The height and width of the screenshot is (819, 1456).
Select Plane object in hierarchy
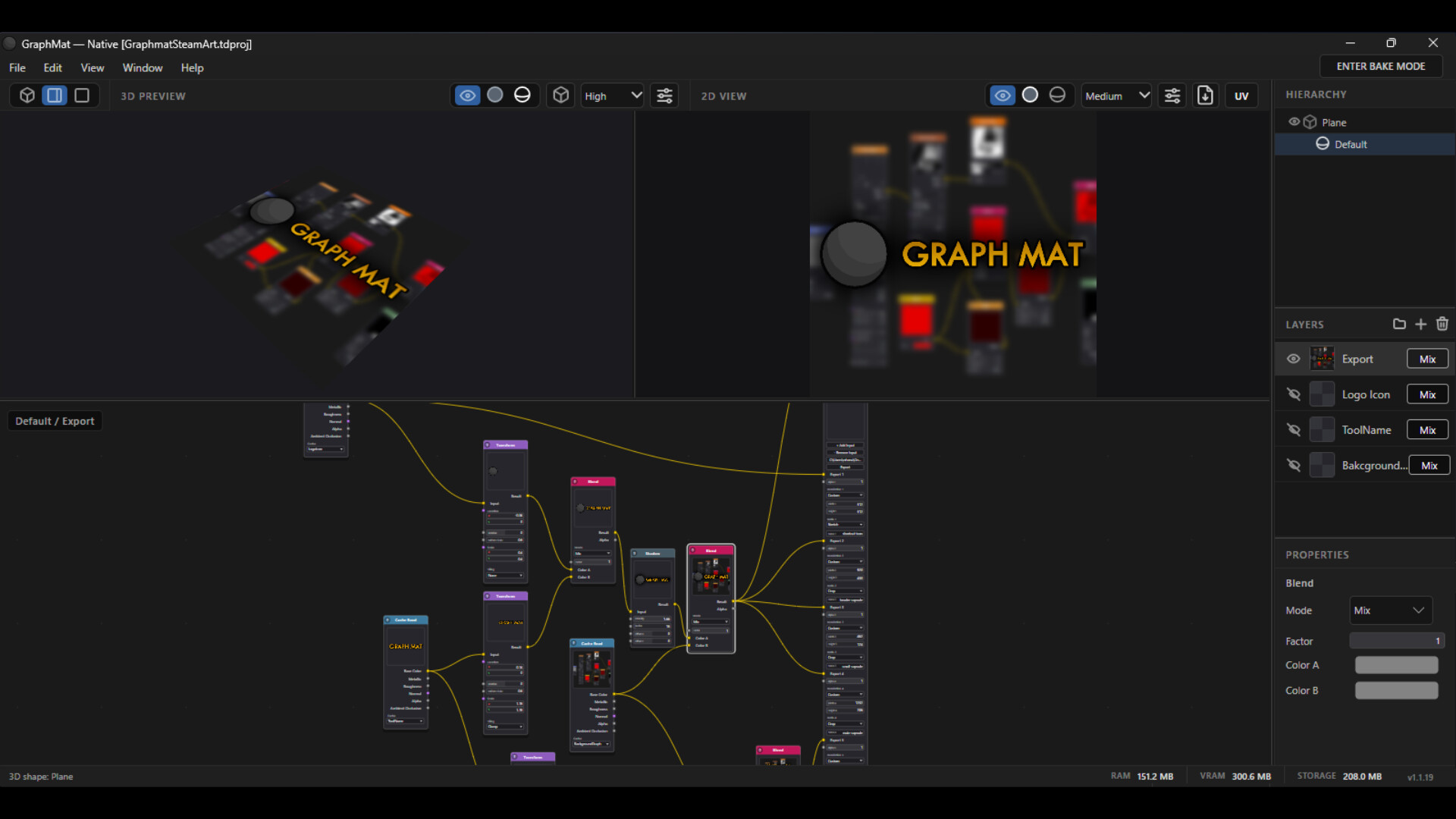pyautogui.click(x=1334, y=123)
